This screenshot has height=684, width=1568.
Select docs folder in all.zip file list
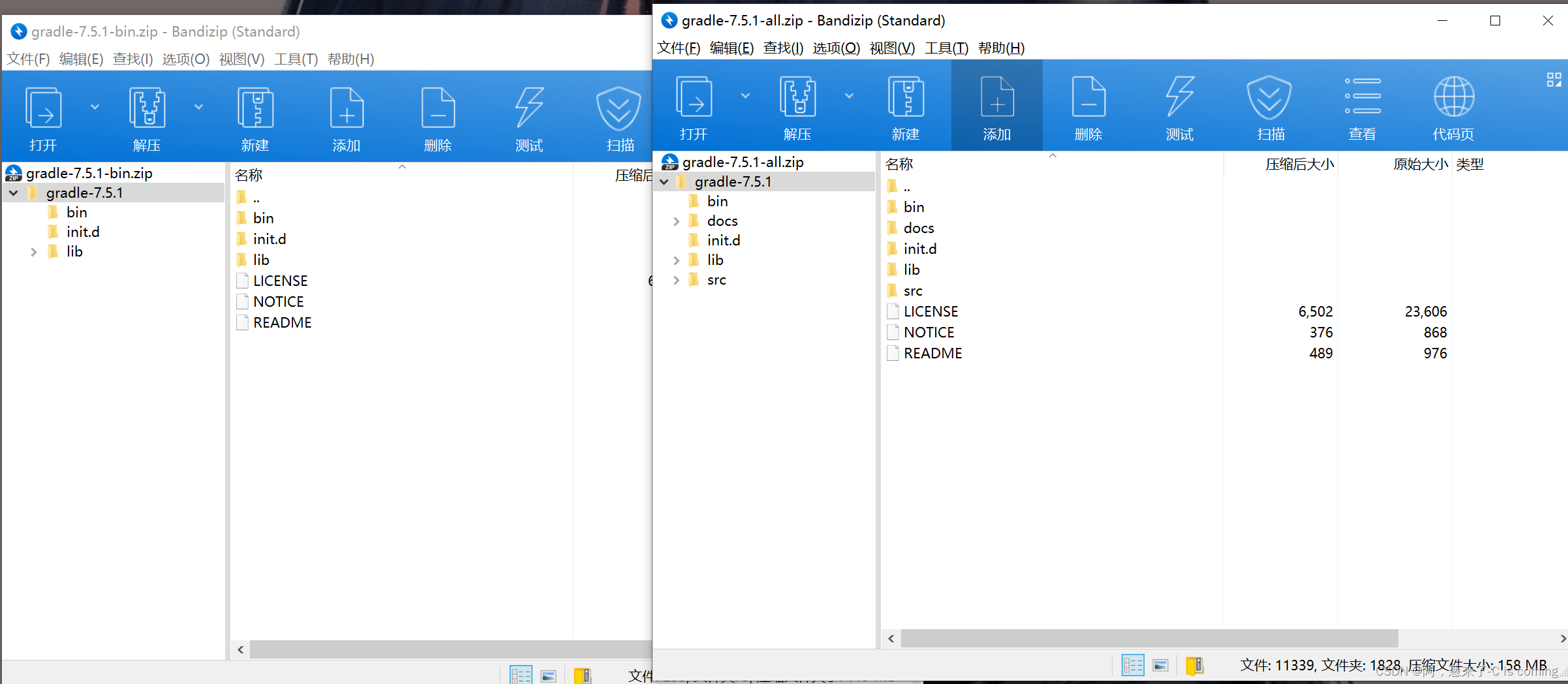tap(919, 228)
